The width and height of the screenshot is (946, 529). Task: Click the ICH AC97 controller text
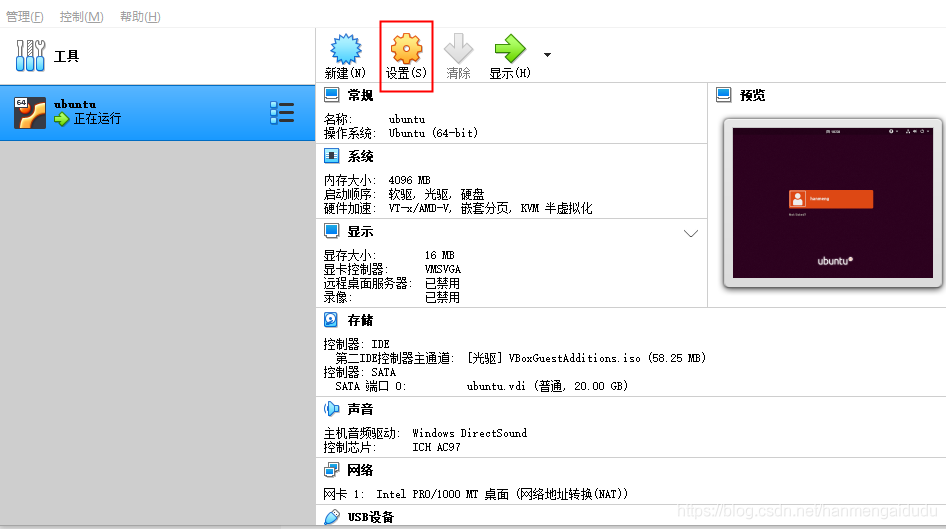436,448
